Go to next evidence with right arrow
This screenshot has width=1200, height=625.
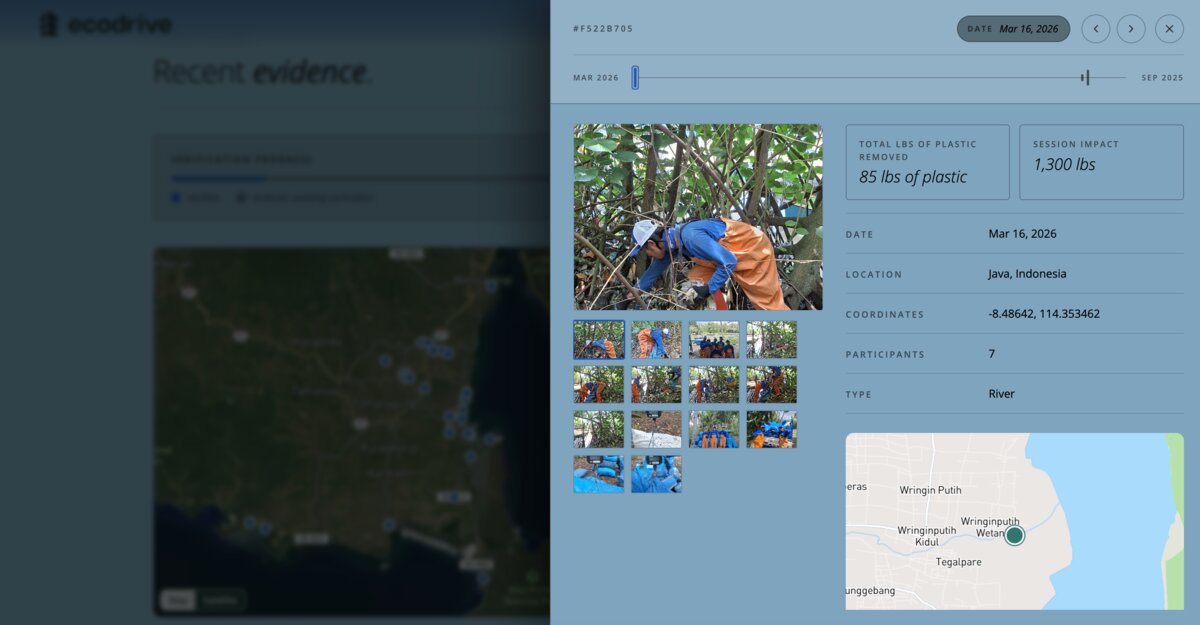tap(1131, 29)
